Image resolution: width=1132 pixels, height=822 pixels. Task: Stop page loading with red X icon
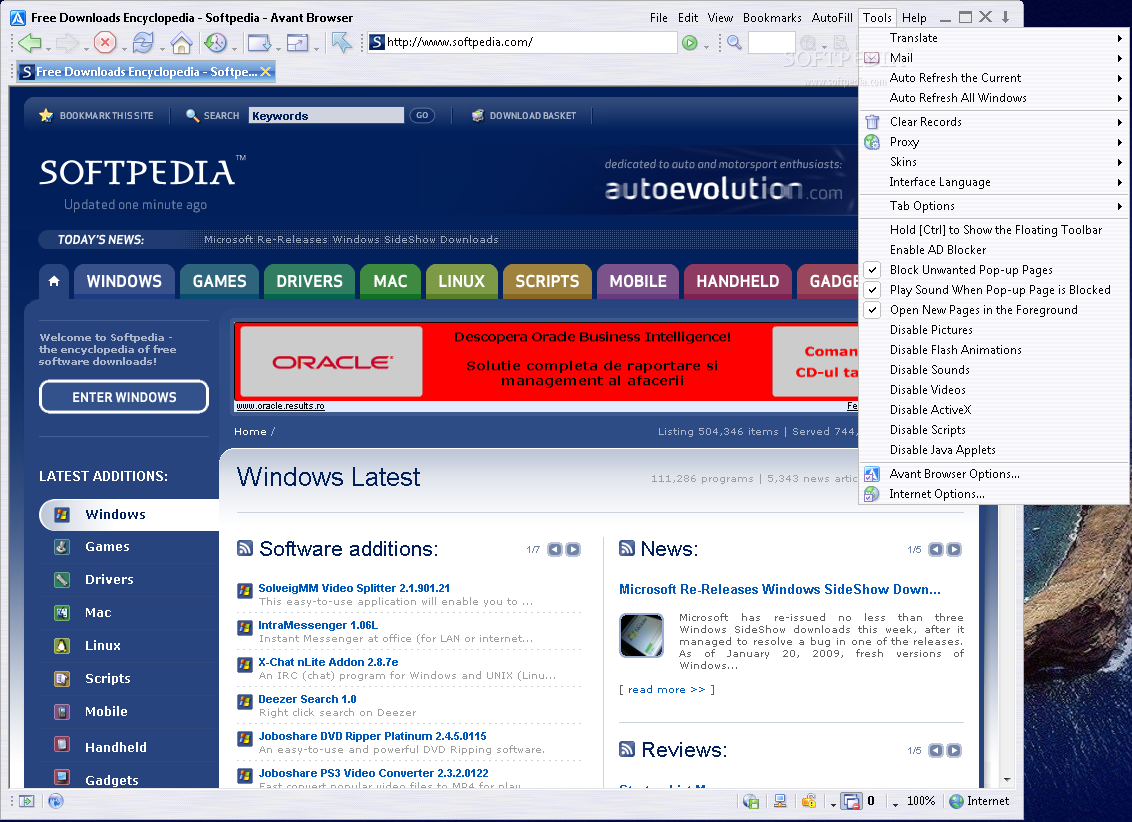[x=105, y=43]
